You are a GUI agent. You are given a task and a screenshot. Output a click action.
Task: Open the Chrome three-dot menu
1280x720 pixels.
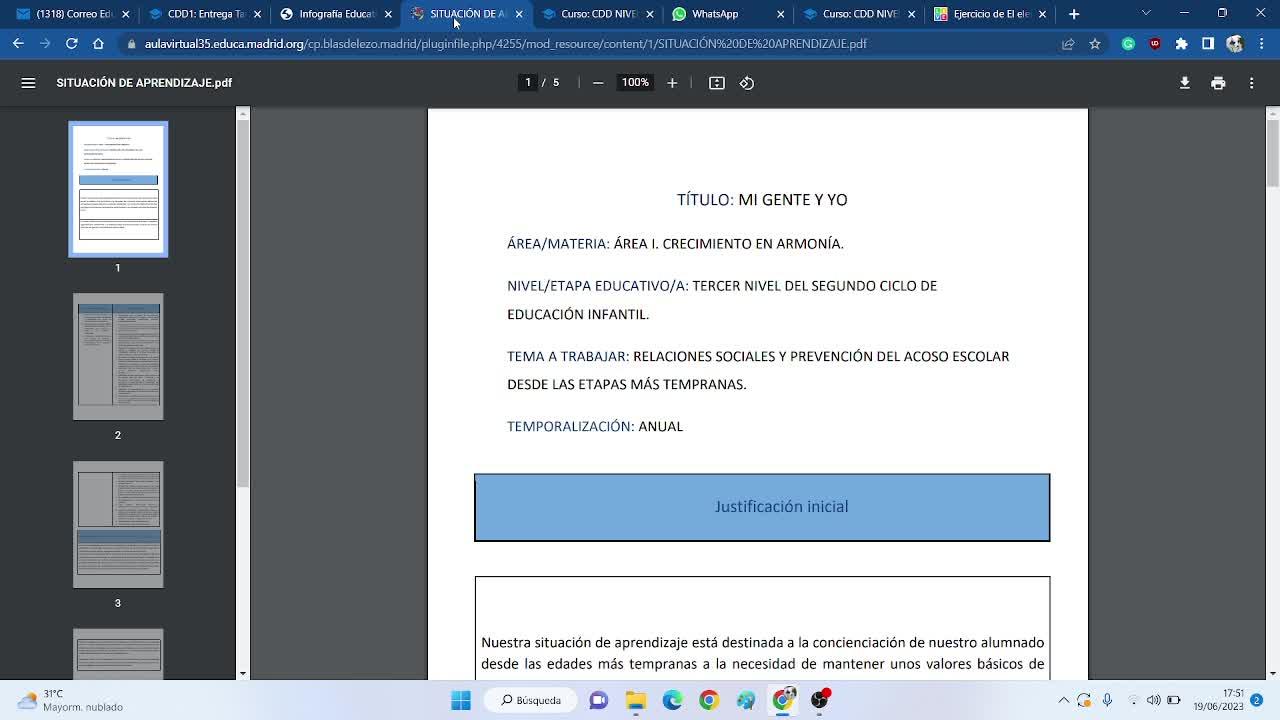point(1261,44)
